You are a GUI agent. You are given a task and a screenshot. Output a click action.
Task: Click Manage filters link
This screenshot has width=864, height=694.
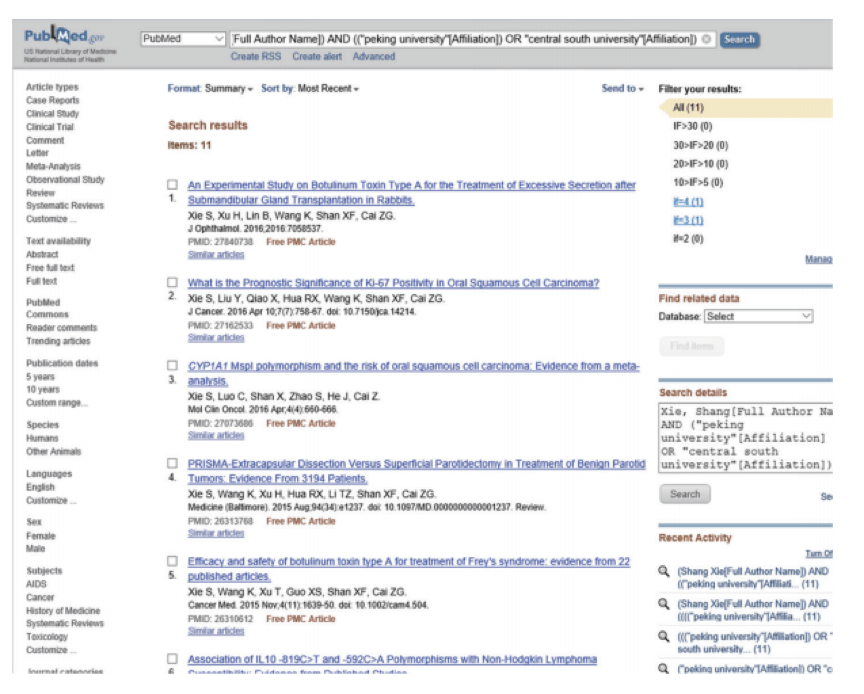[x=819, y=259]
